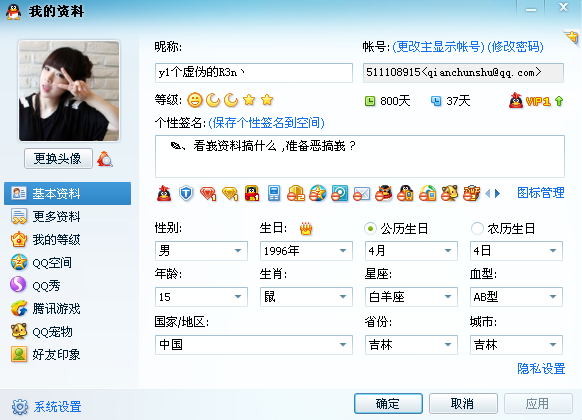Open the 性别 dropdown showing 男
The height and width of the screenshot is (420, 582).
201,251
